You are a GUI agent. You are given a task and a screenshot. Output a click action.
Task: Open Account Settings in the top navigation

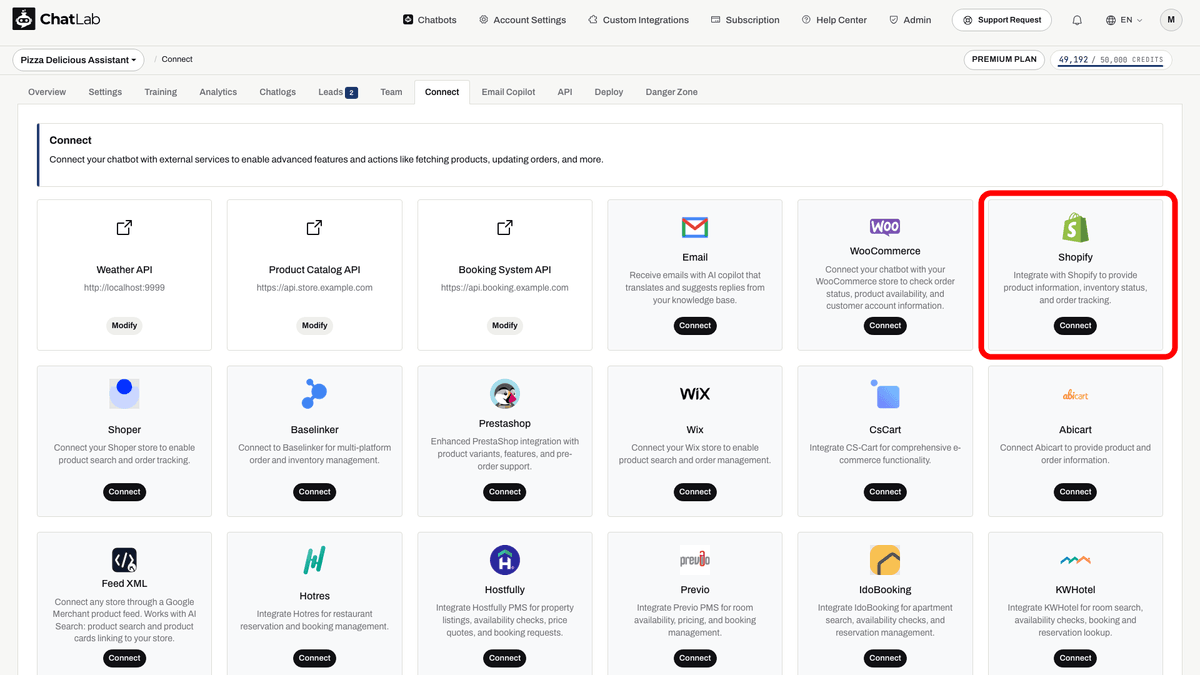point(522,20)
